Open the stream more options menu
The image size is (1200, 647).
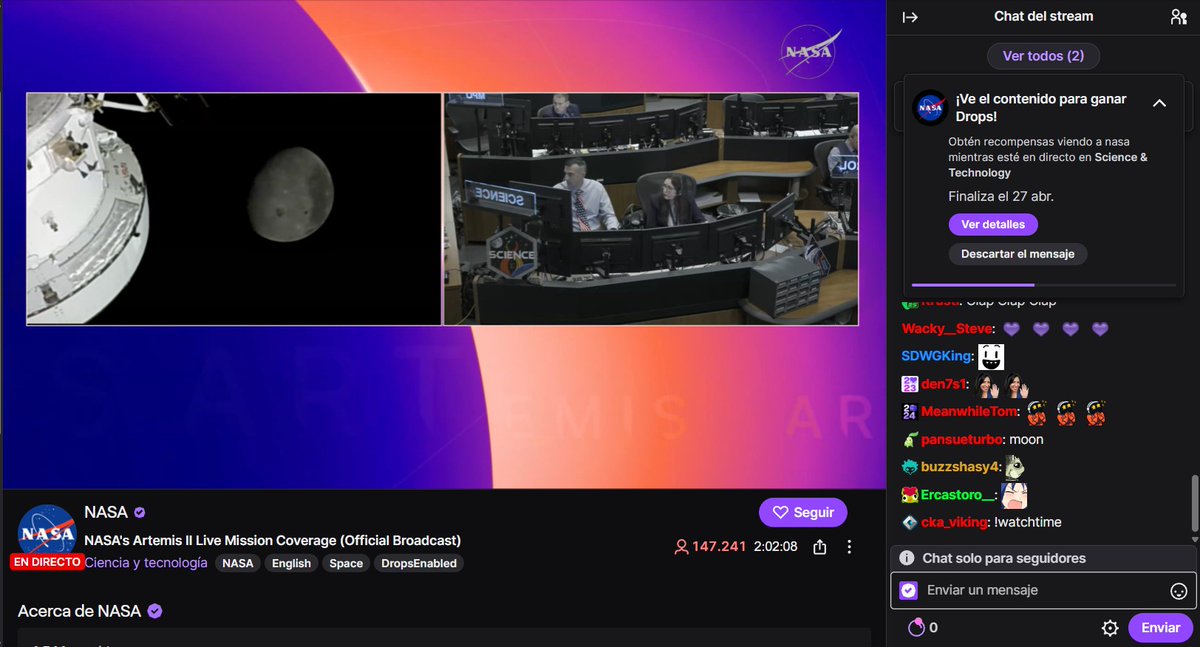849,547
